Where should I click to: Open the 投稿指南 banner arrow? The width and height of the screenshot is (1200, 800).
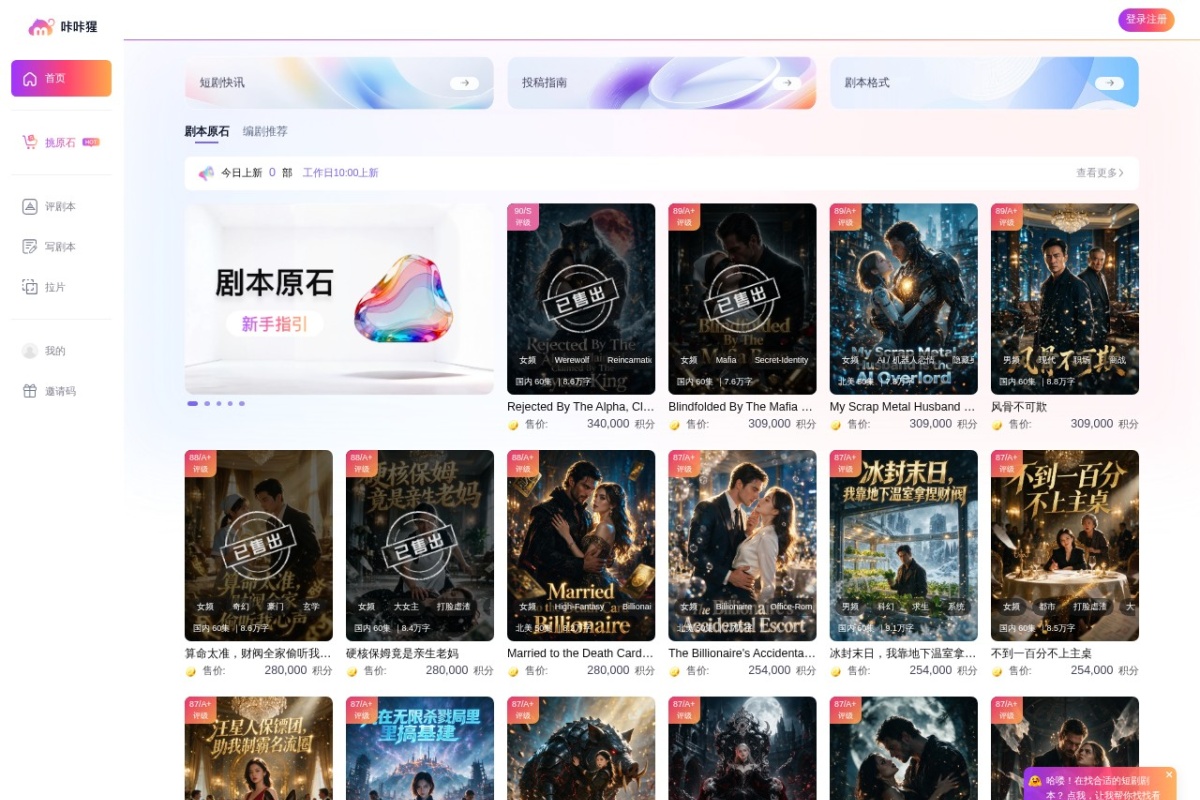point(787,83)
